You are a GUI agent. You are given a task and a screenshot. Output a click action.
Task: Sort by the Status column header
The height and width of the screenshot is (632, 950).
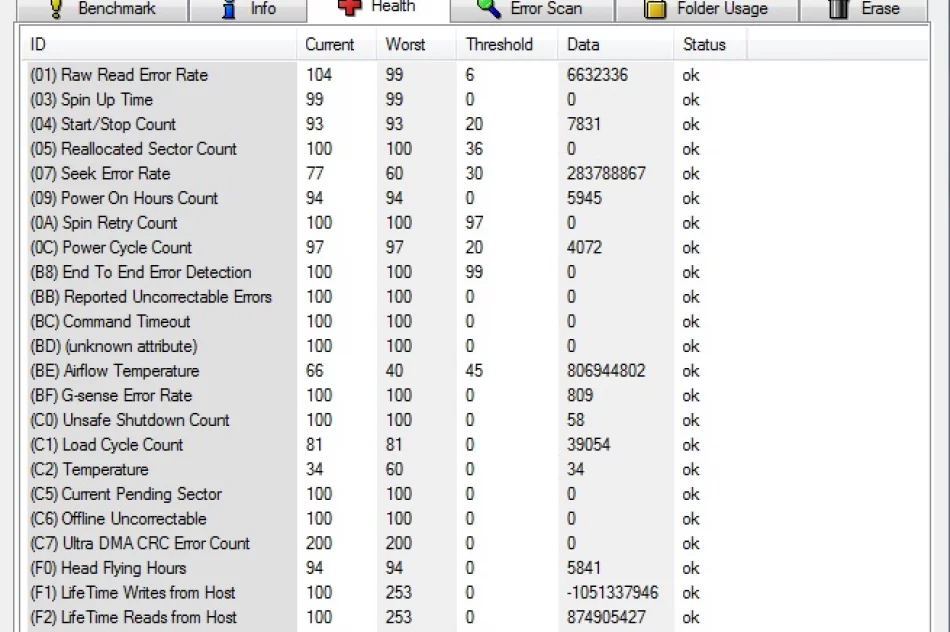(705, 44)
